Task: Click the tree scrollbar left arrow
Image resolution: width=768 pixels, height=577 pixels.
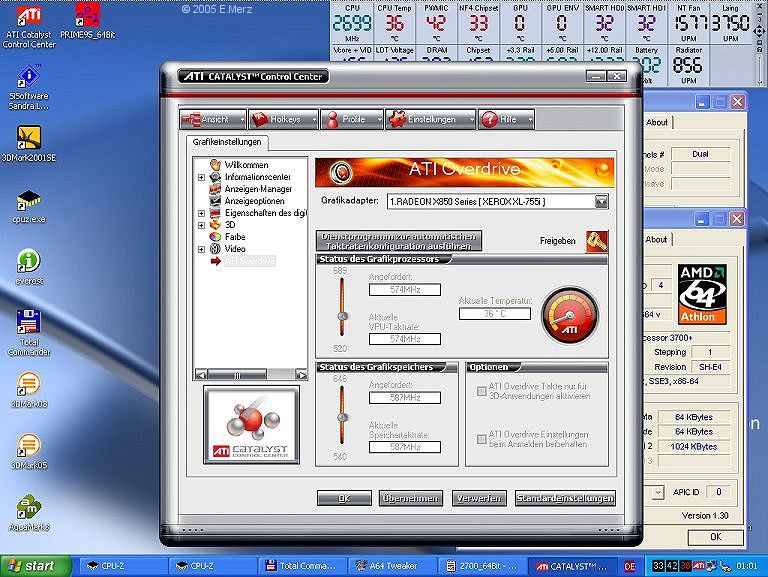Action: coord(200,375)
